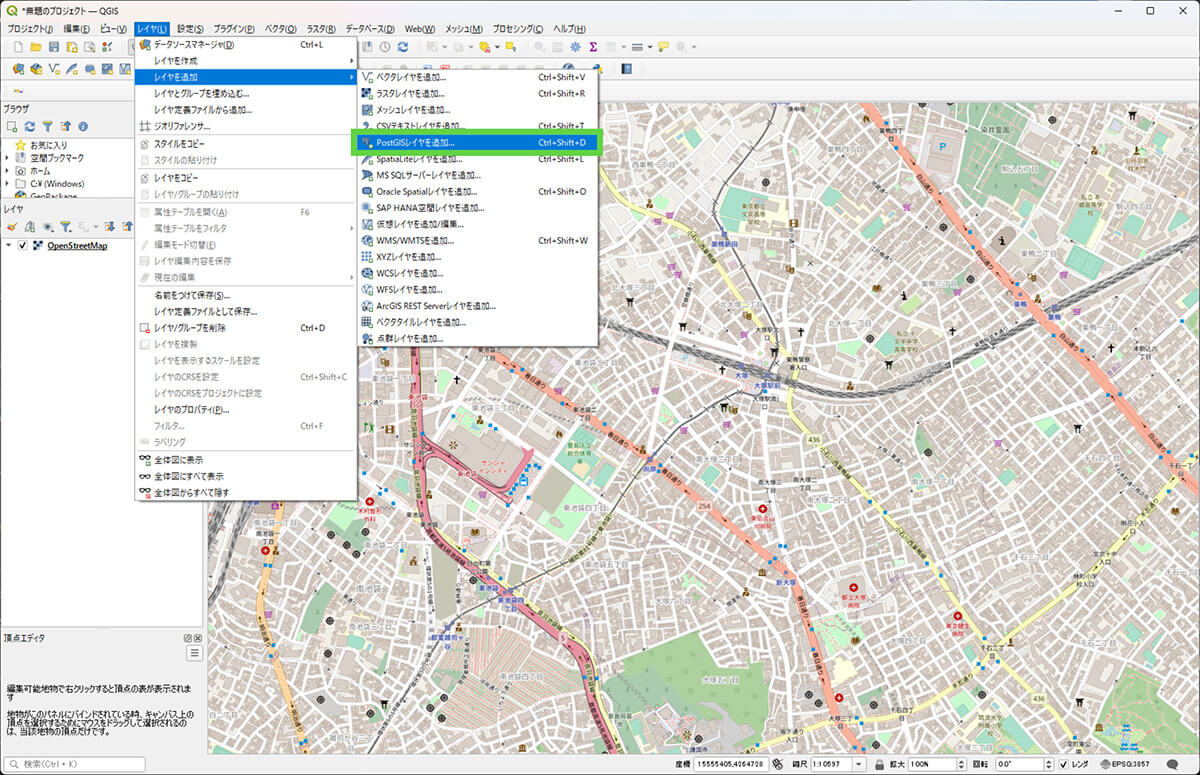Open the ヘルプ menu

pyautogui.click(x=569, y=29)
